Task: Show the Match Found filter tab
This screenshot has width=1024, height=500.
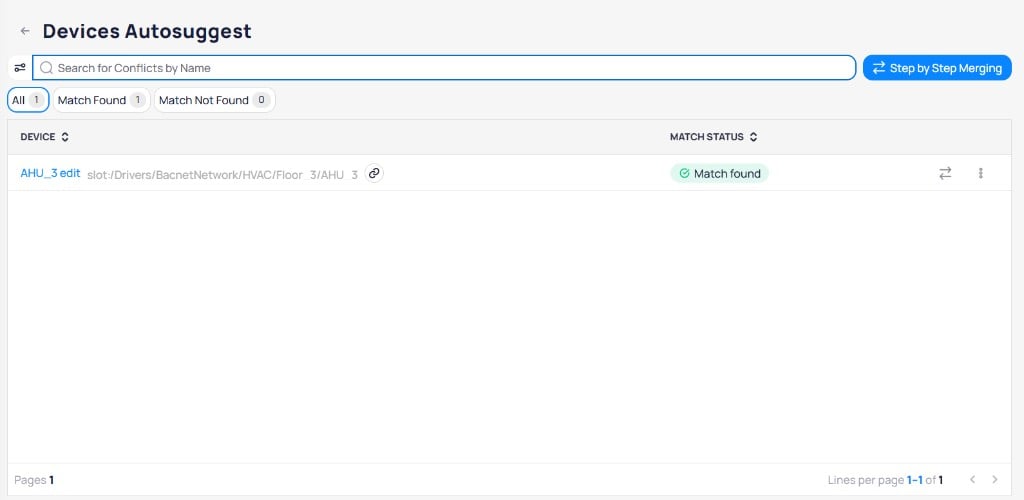Action: click(101, 100)
